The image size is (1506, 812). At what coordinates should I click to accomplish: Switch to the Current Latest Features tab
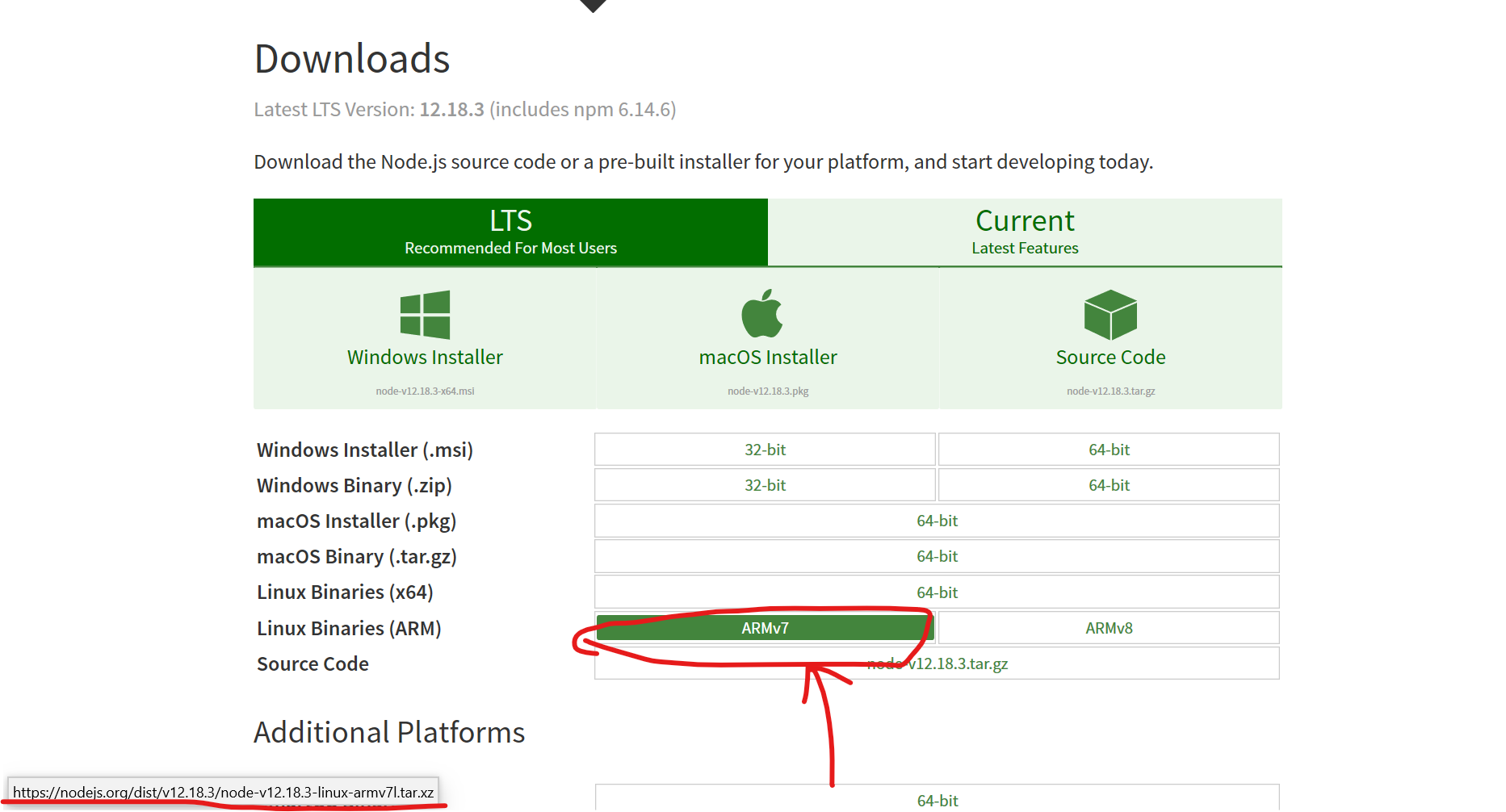1025,232
